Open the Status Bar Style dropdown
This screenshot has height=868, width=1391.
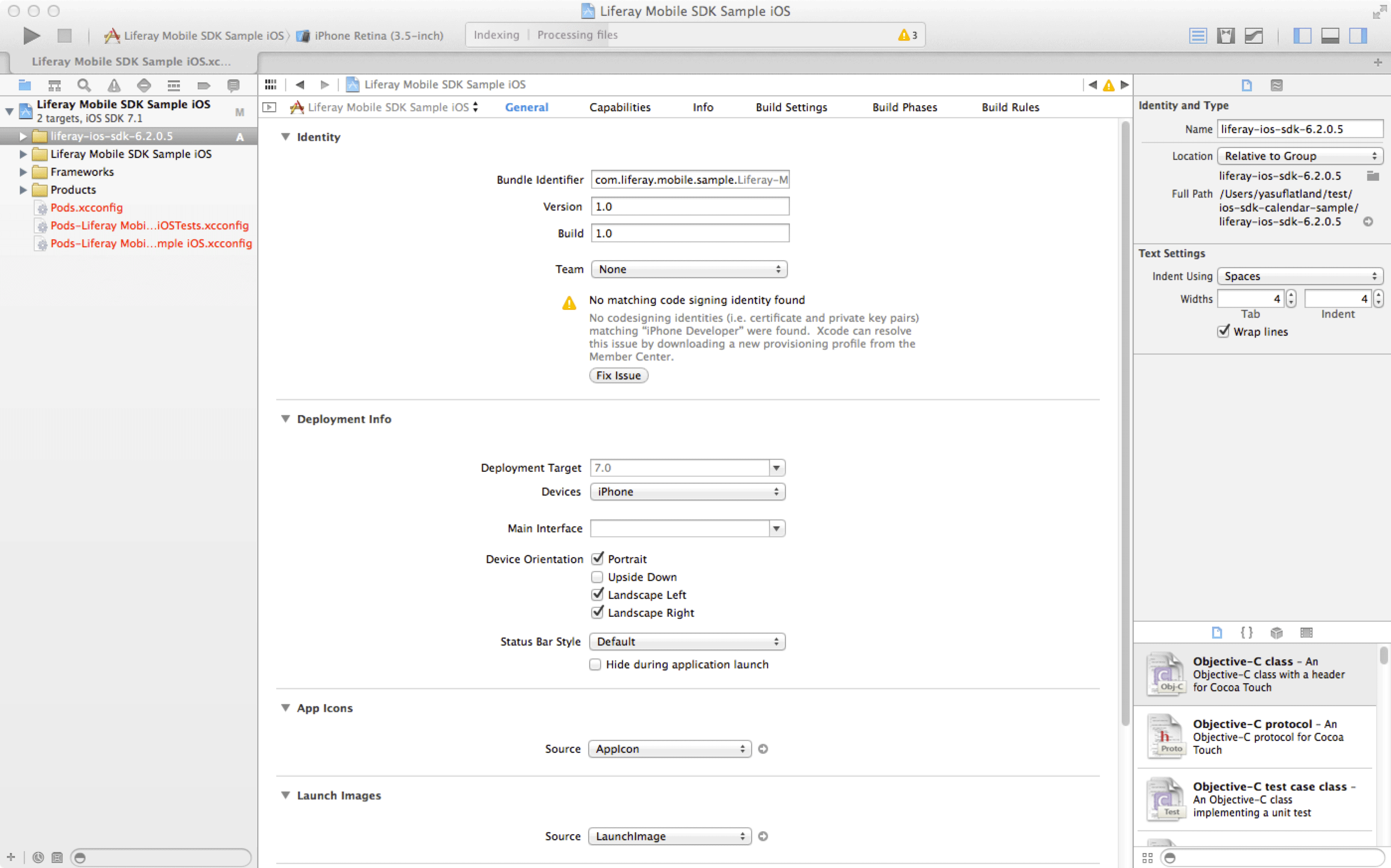point(687,641)
